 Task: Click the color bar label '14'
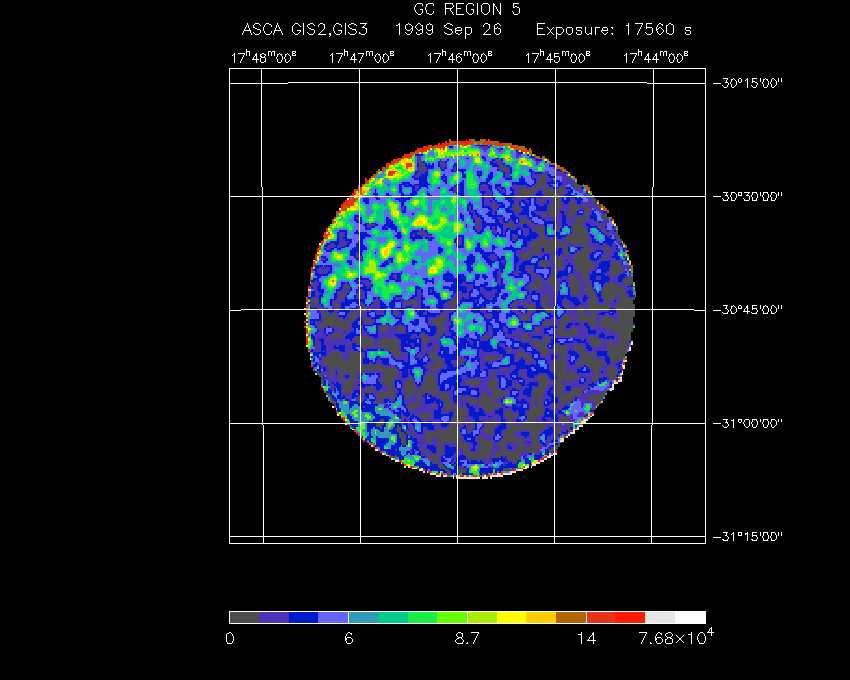(x=586, y=639)
